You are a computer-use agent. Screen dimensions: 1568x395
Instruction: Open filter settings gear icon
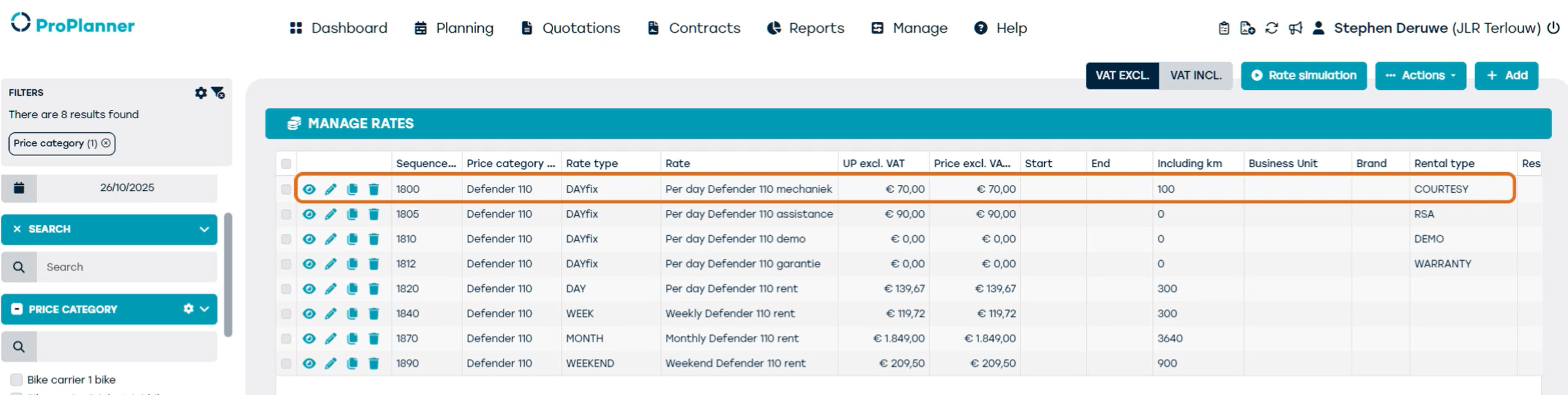[x=201, y=93]
